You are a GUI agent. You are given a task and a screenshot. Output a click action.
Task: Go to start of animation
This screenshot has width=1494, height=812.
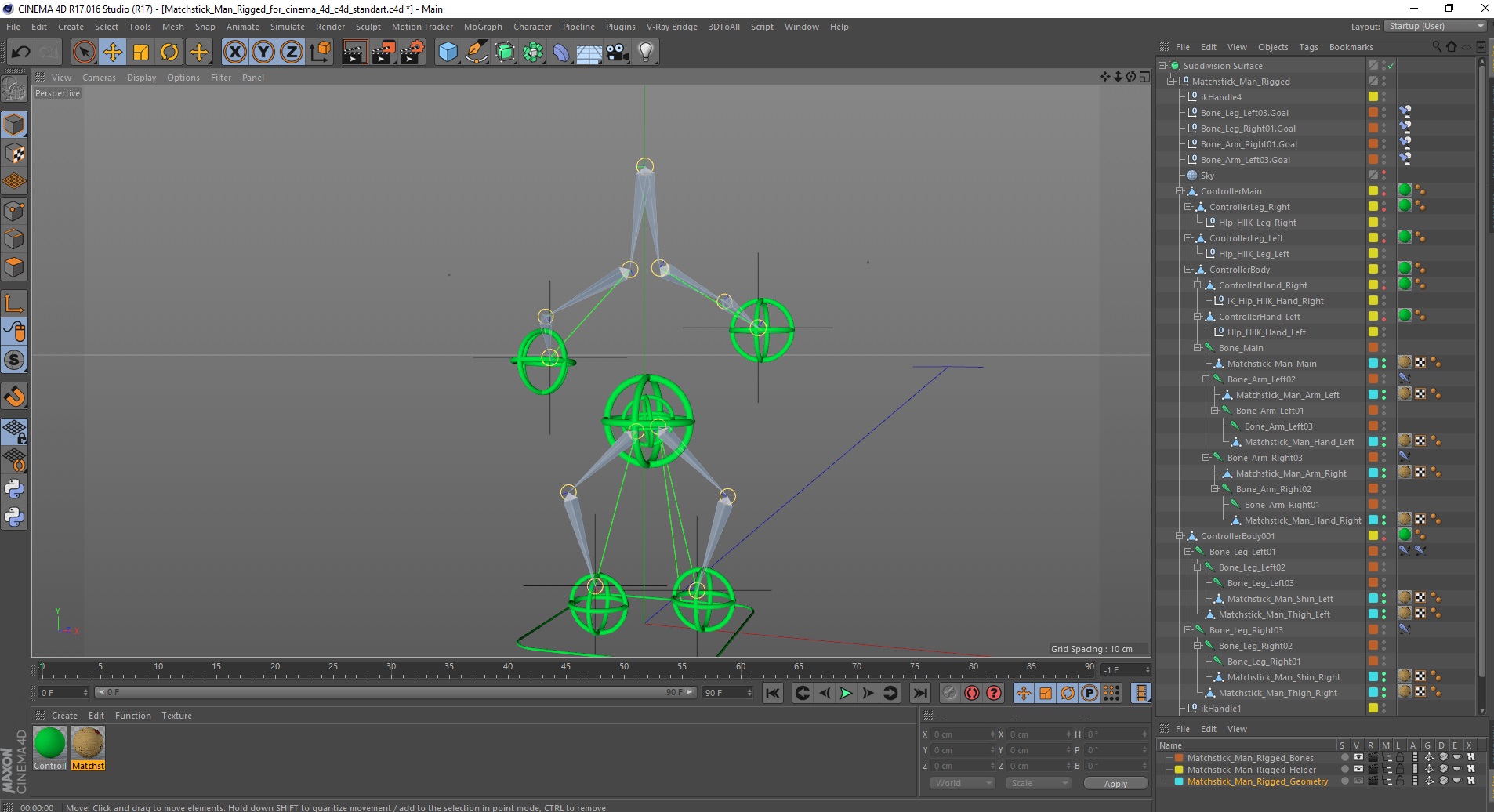773,693
